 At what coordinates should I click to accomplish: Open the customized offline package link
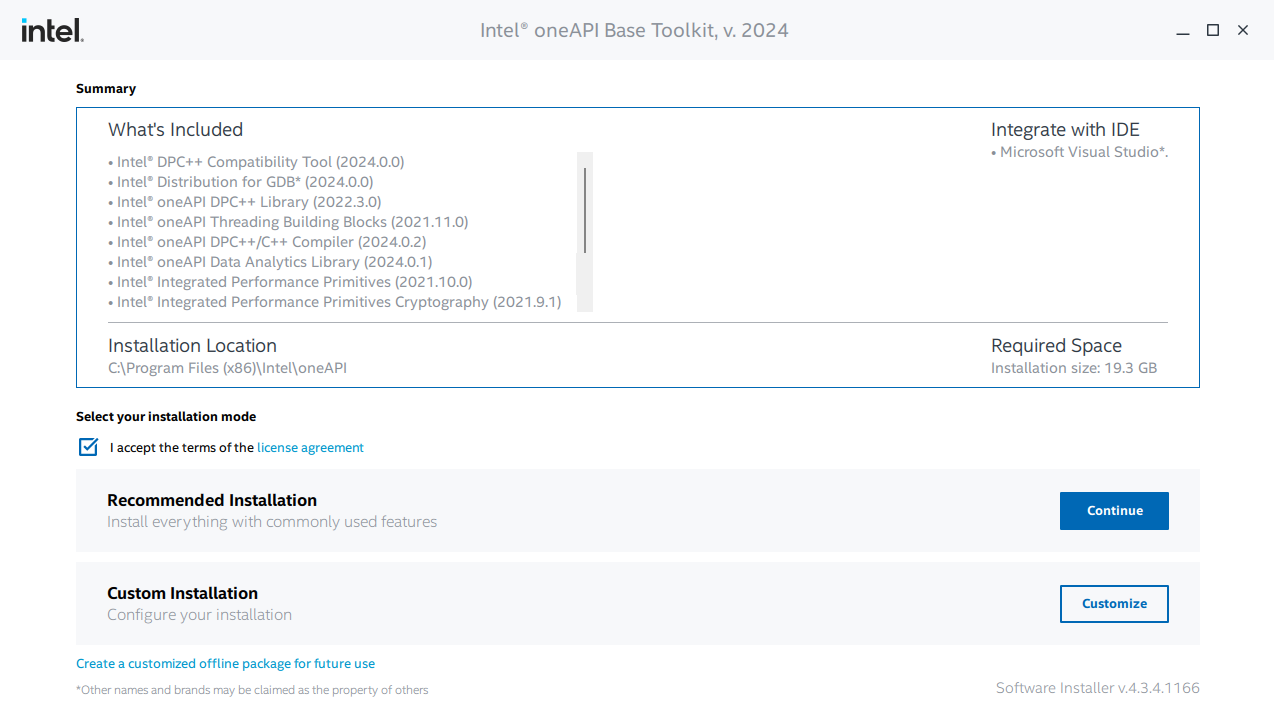tap(226, 664)
